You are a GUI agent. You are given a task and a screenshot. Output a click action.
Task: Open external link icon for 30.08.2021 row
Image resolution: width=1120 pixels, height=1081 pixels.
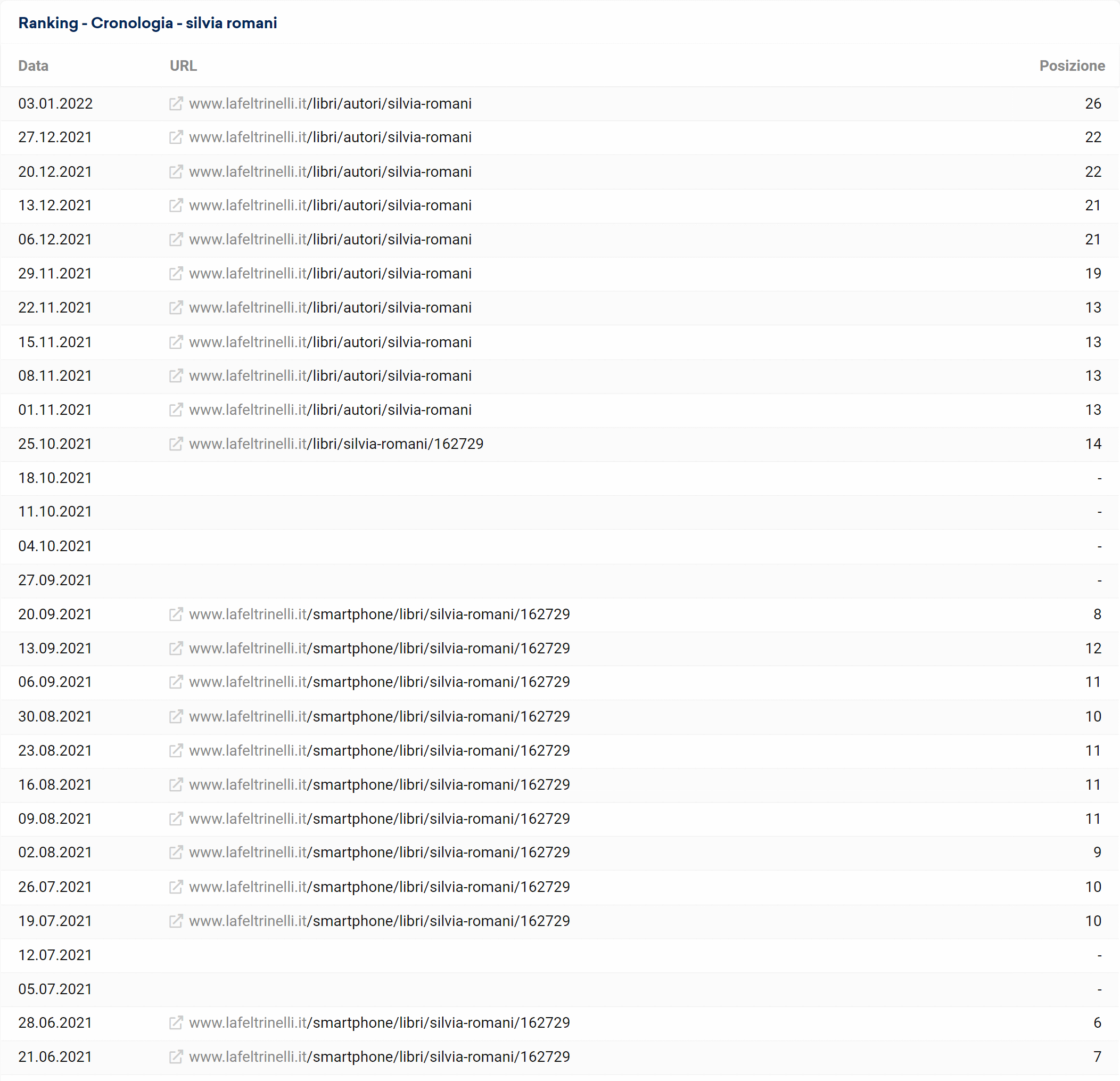coord(176,716)
